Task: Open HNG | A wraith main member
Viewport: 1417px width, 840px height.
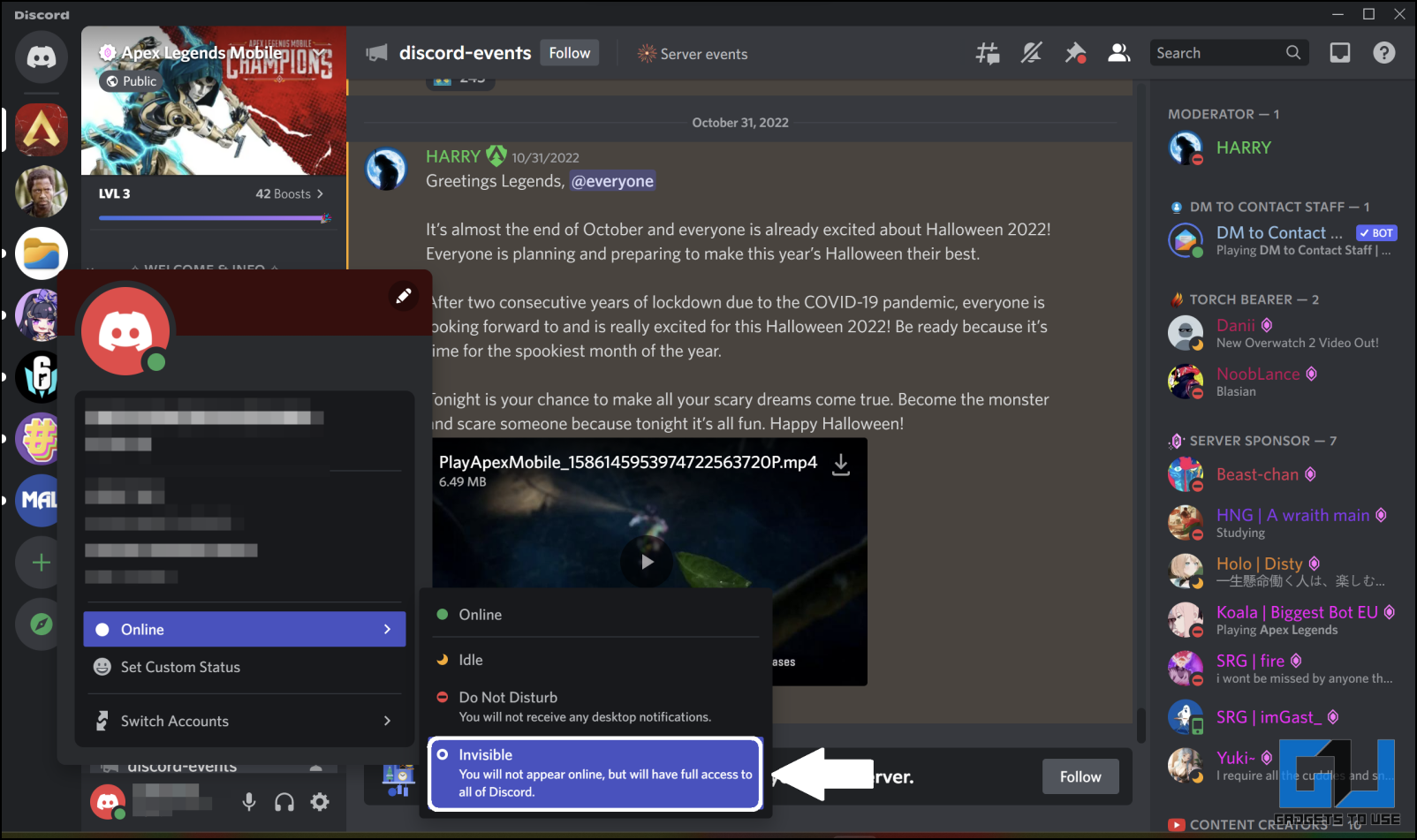Action: (x=1284, y=523)
